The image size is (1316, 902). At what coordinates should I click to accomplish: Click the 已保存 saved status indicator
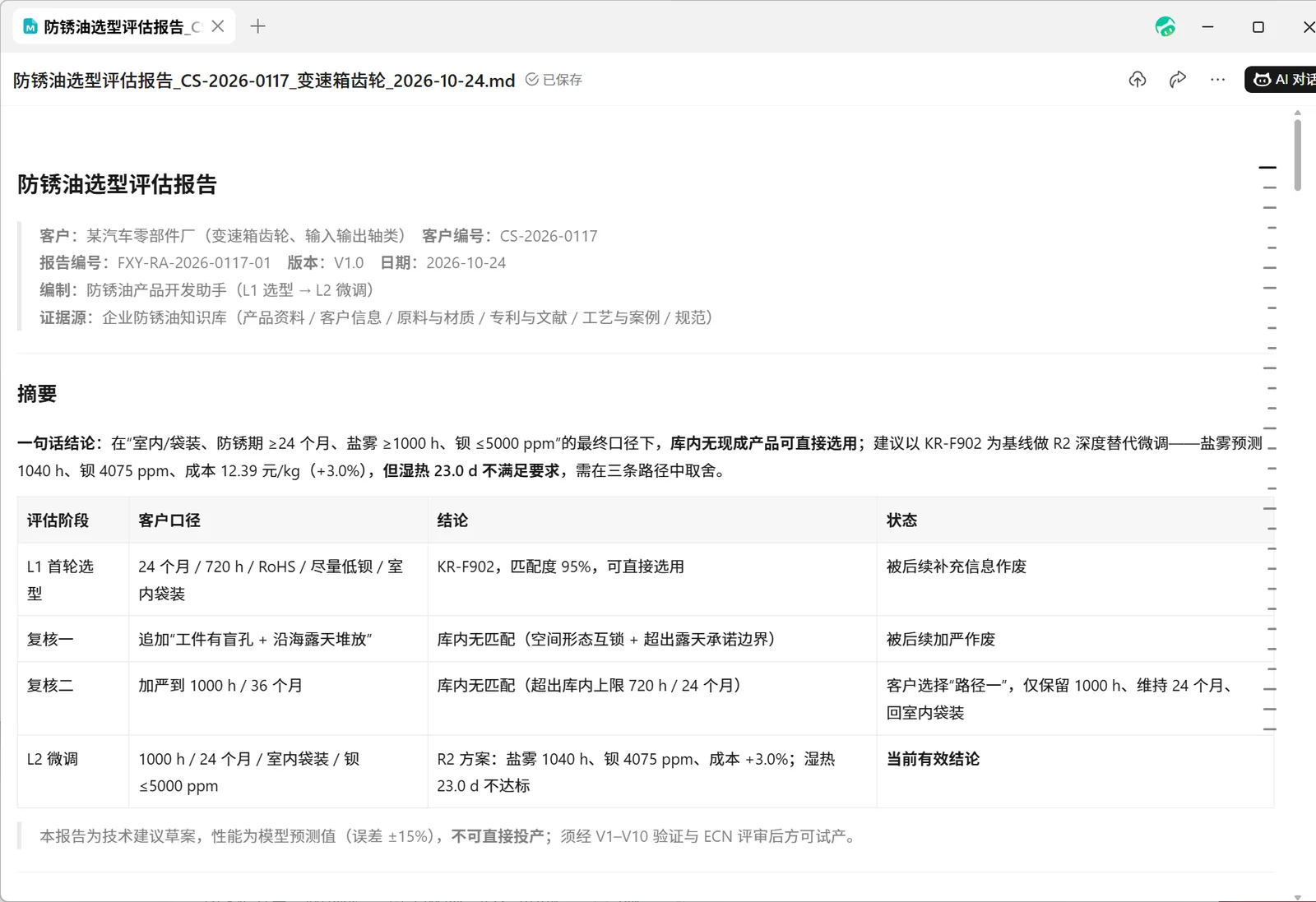554,80
